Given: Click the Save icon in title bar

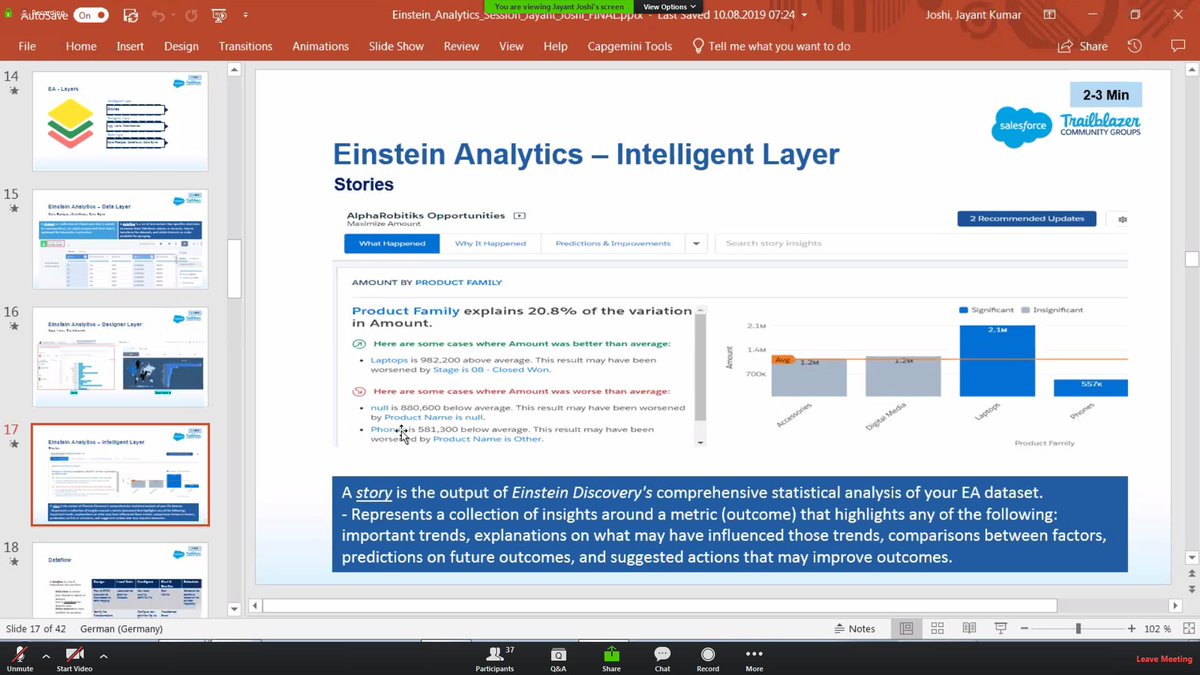Looking at the screenshot, I should (x=131, y=16).
